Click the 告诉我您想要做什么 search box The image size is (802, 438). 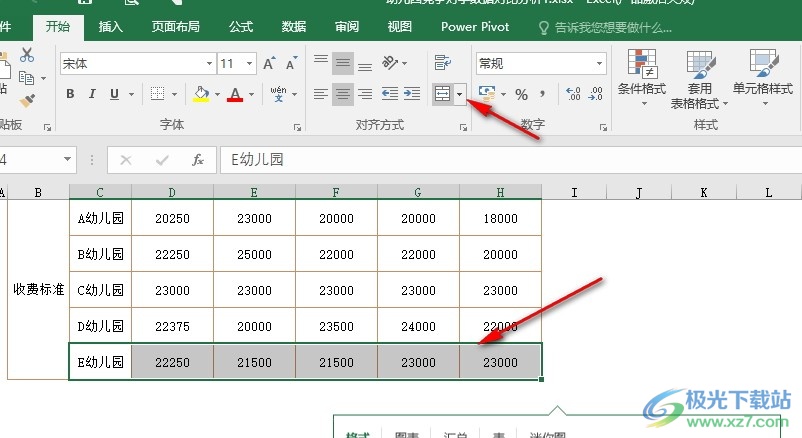pyautogui.click(x=605, y=28)
